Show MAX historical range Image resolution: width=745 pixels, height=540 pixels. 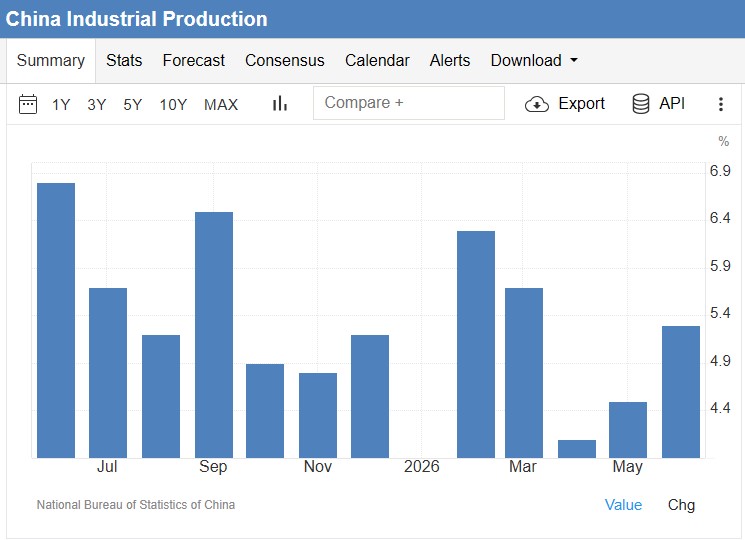click(x=221, y=104)
